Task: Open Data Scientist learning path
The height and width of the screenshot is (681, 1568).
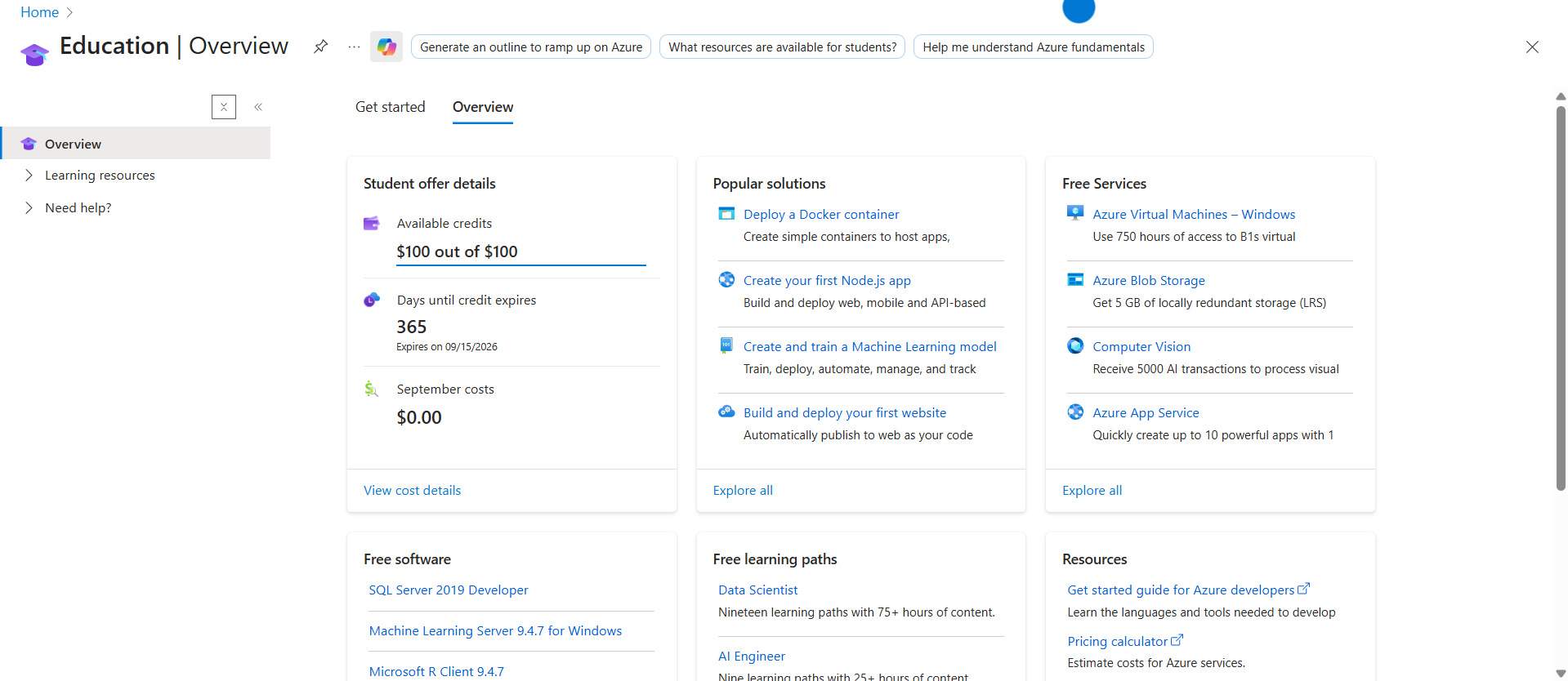Action: pos(757,590)
